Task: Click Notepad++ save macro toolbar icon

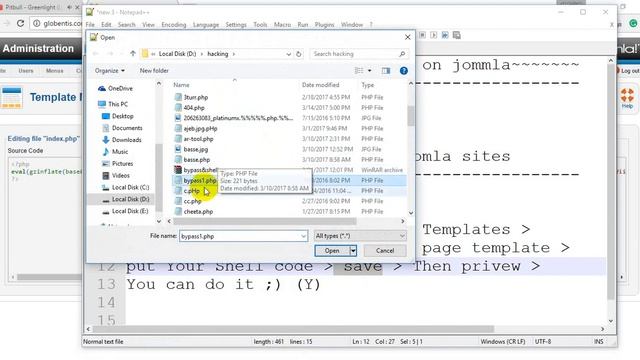Action: tap(457, 35)
